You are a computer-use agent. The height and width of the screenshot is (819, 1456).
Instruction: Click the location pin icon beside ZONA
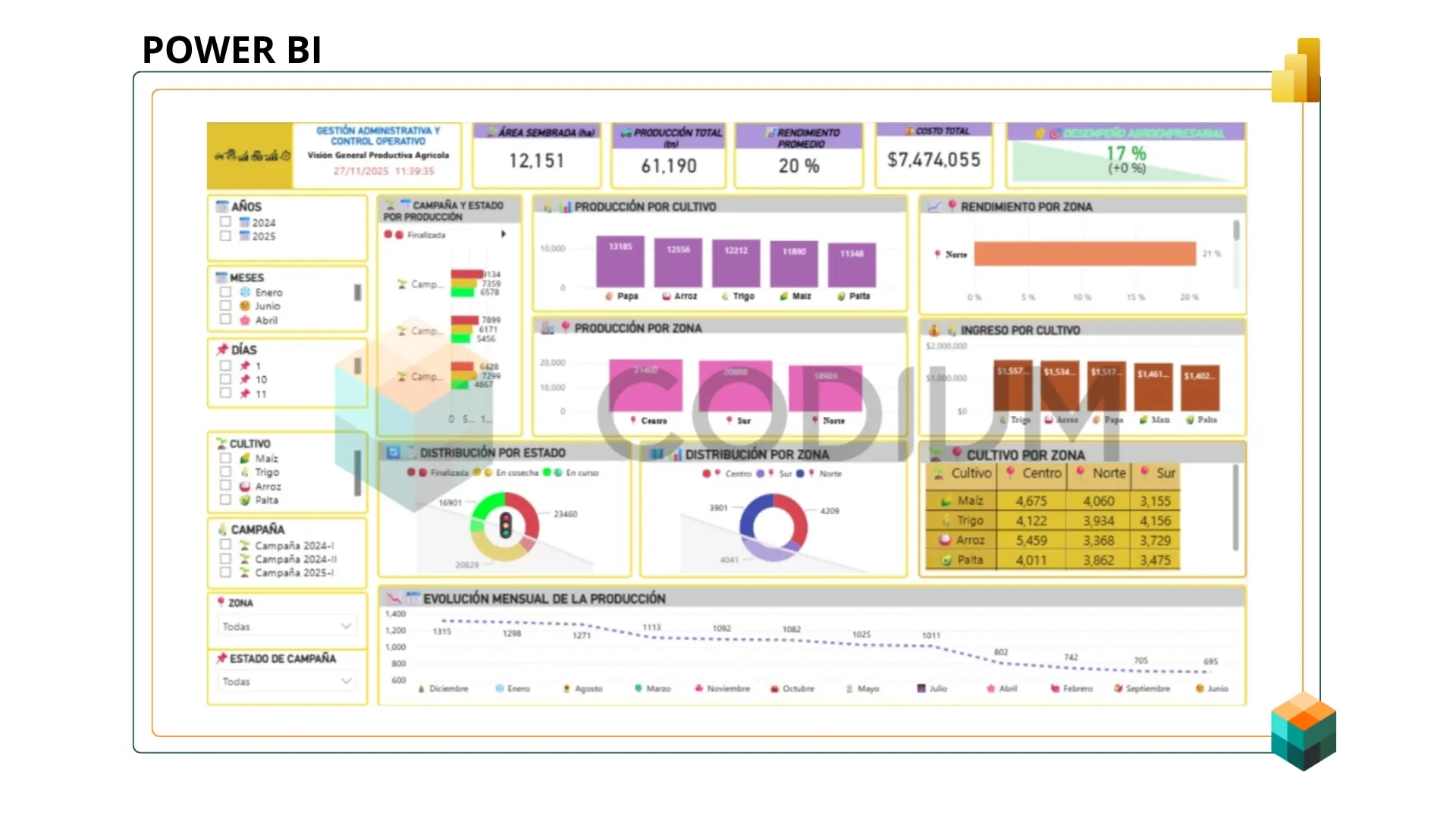click(221, 602)
